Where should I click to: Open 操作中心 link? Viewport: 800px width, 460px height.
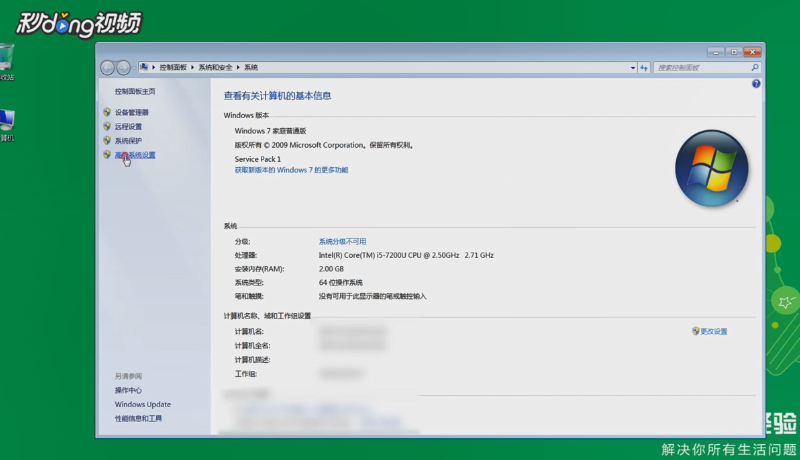pos(128,390)
